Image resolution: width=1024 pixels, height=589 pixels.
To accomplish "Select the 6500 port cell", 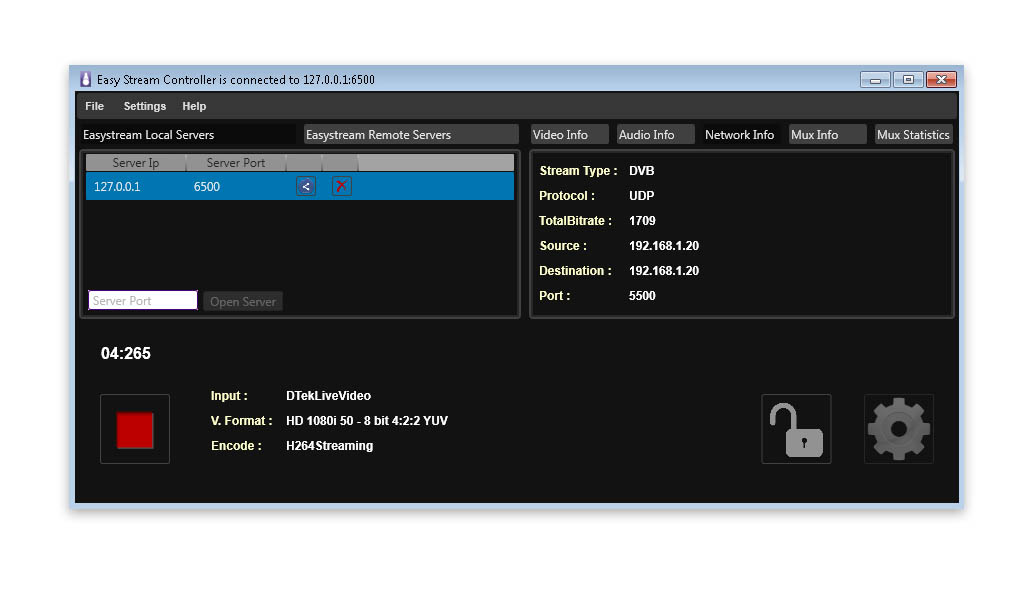I will coord(207,187).
